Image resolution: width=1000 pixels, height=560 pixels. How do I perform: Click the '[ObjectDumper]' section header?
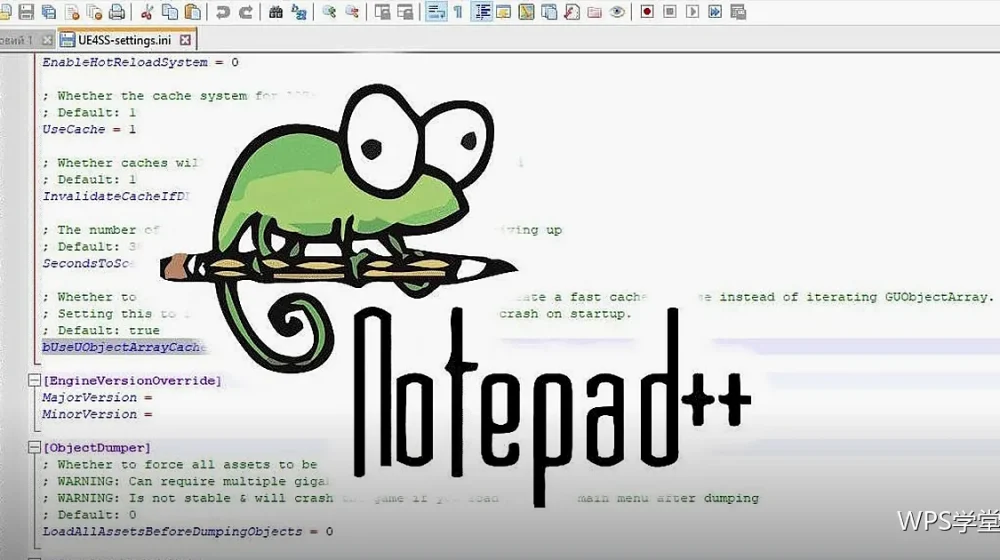pos(96,447)
